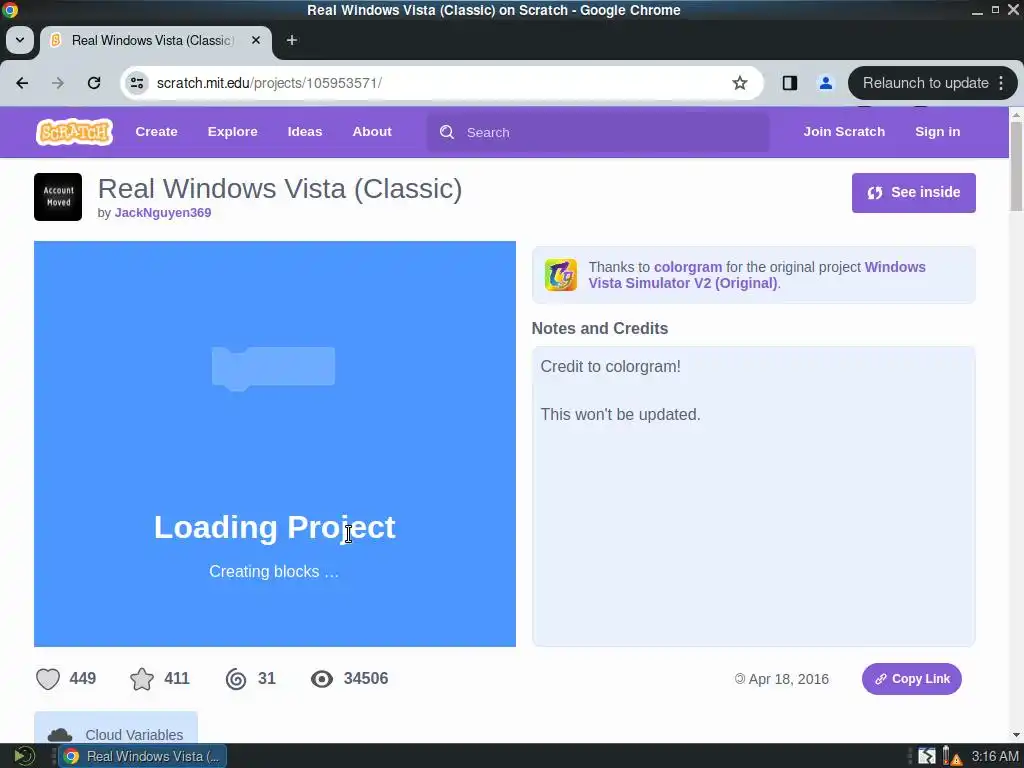Click the remixes spiral icon
Image resolution: width=1024 pixels, height=768 pixels.
236,679
